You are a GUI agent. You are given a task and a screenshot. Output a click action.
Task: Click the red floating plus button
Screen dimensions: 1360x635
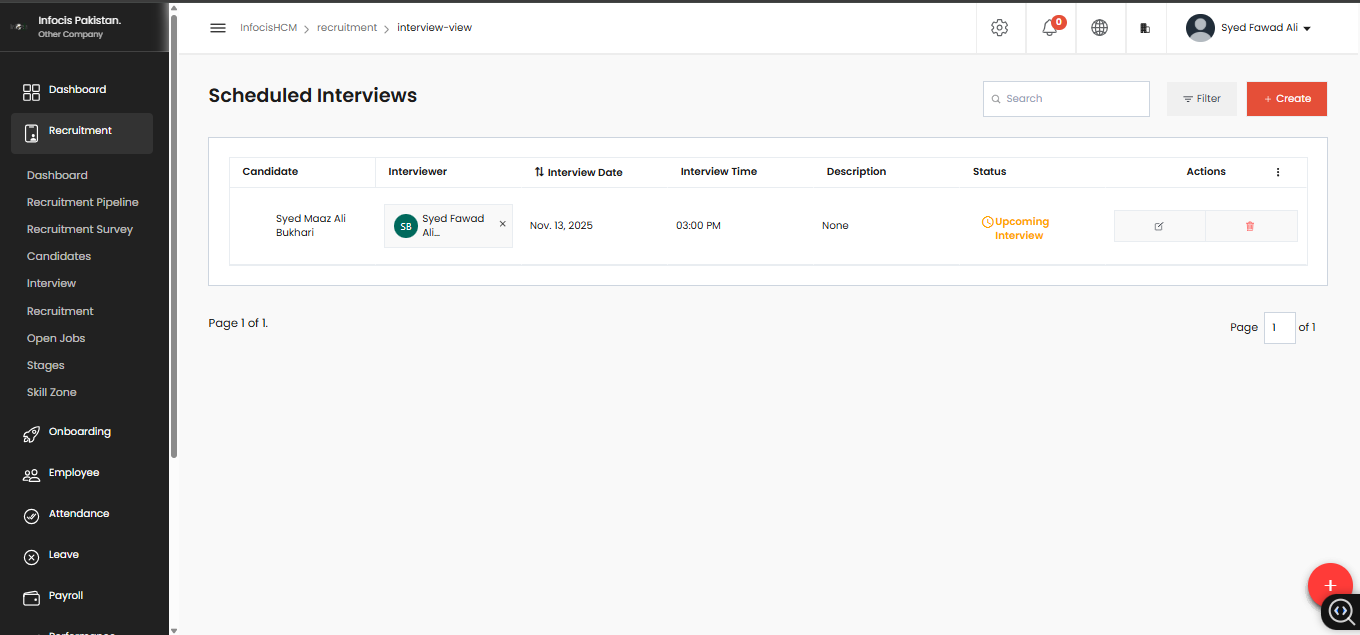pos(1329,585)
